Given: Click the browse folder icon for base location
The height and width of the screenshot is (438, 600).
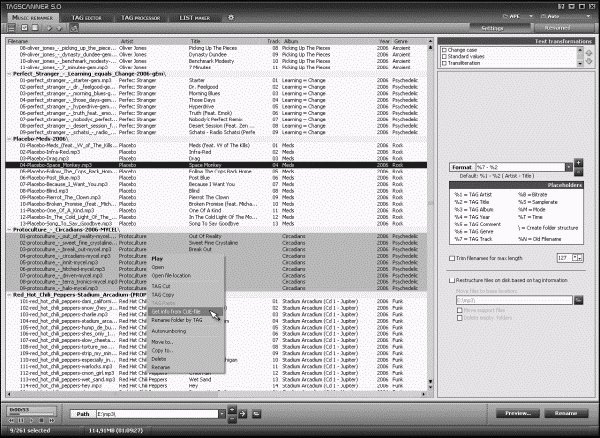Looking at the screenshot, I should coord(579,300).
